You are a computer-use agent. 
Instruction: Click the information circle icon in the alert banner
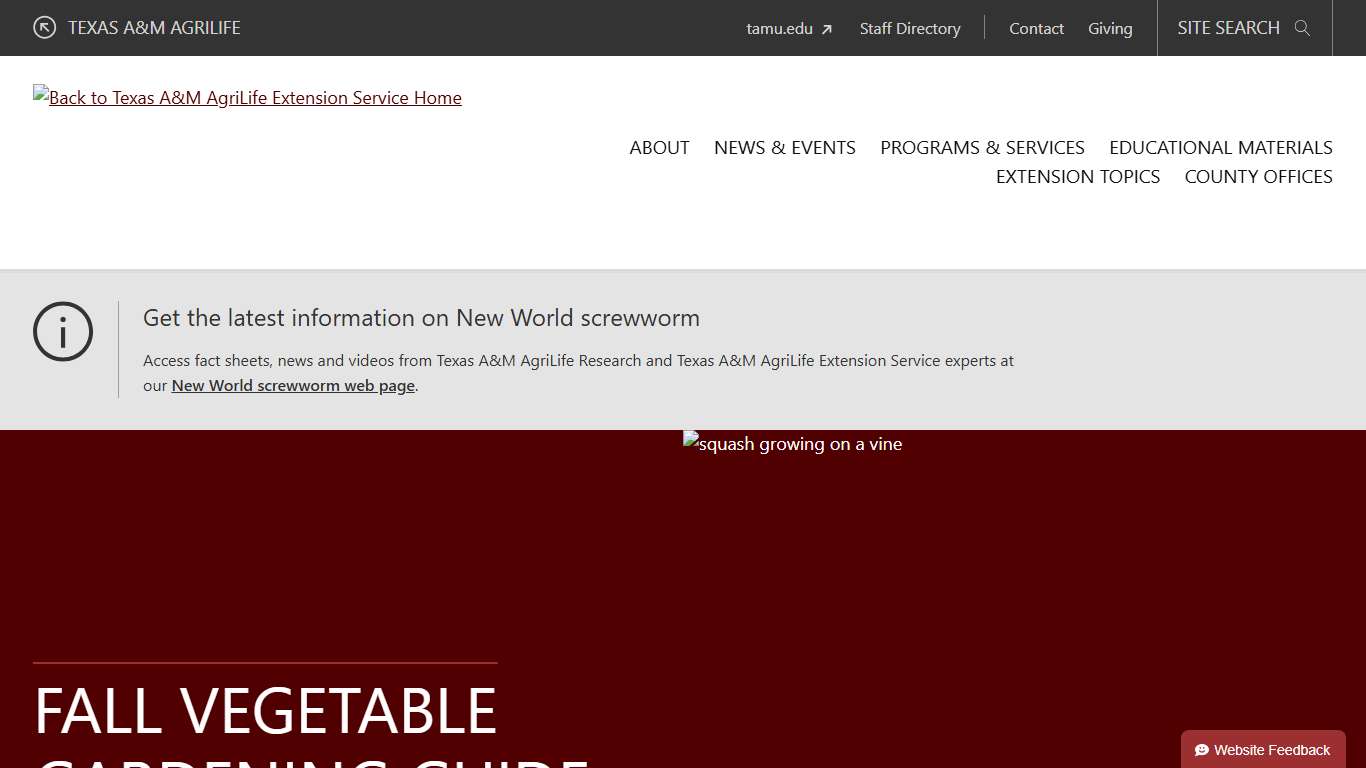pos(63,332)
